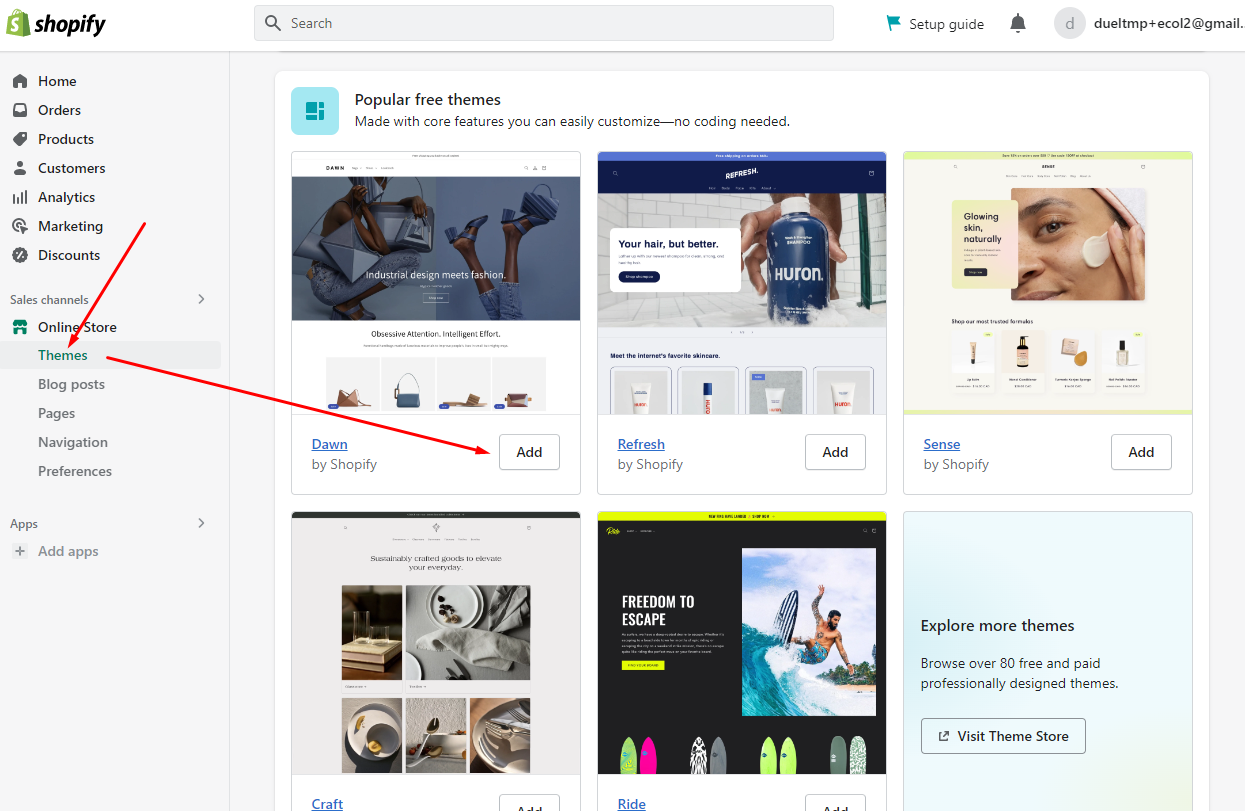Open the Ride theme preview thumbnail
1245x811 pixels.
[742, 643]
